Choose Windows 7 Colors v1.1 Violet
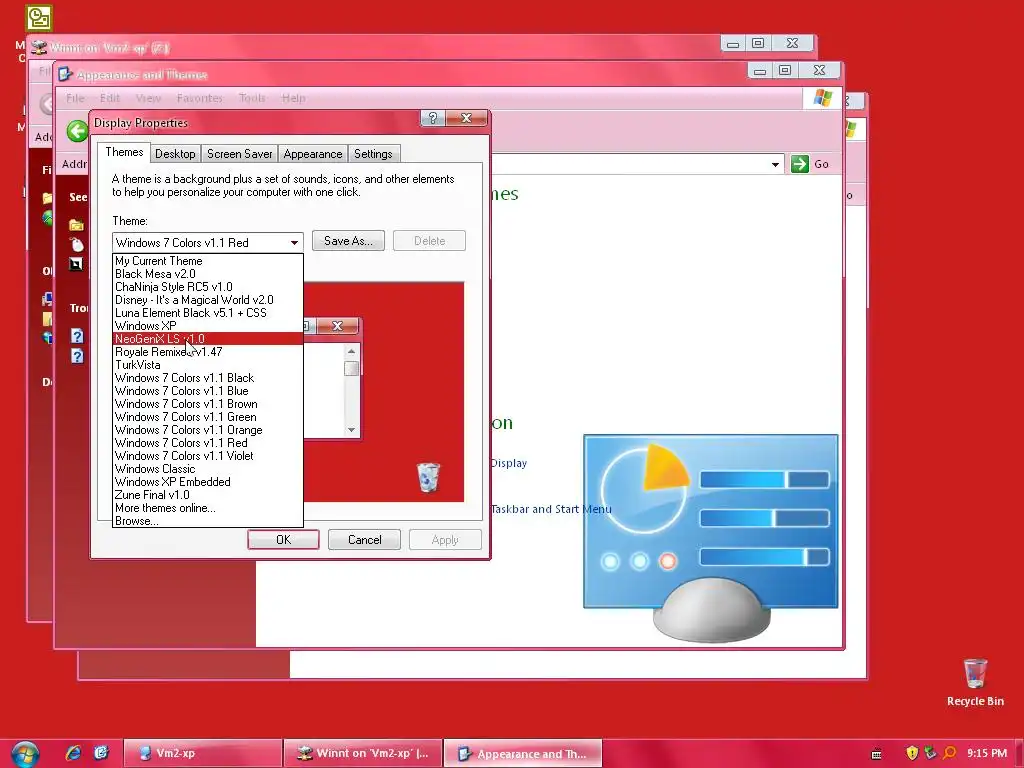Screen dimensions: 1024x768 point(208,456)
